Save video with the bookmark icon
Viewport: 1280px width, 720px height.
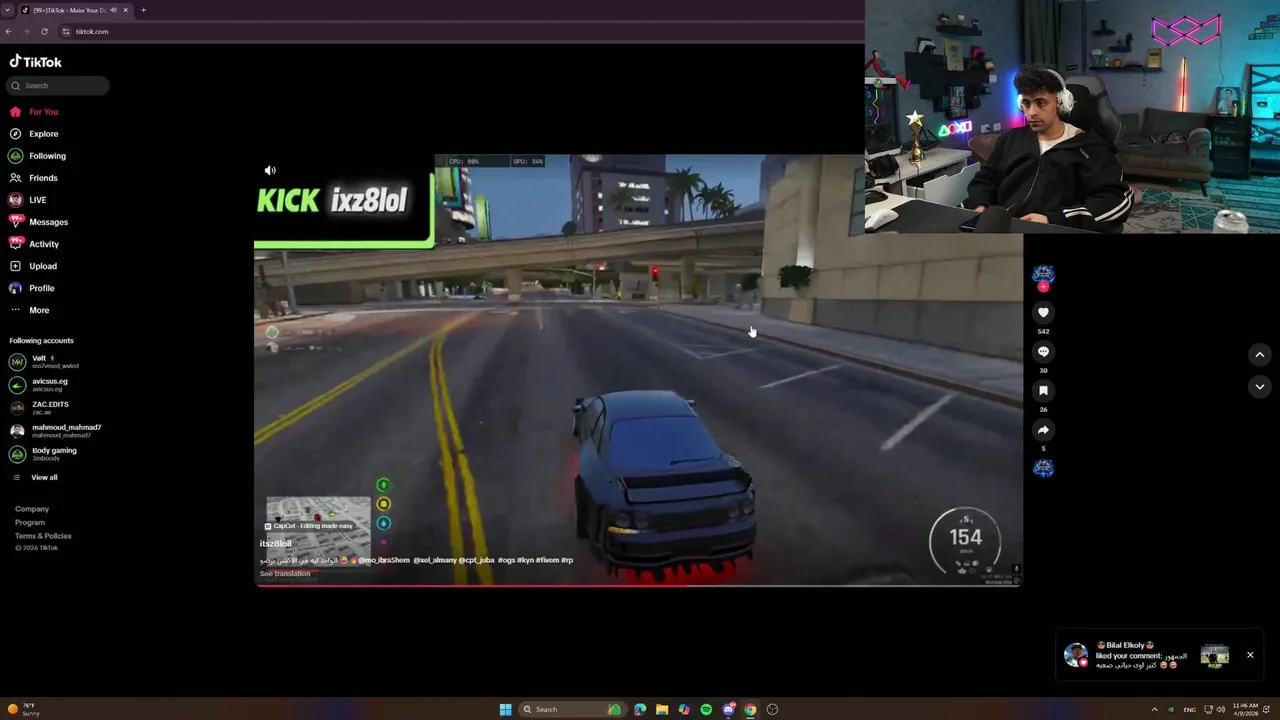(1043, 391)
